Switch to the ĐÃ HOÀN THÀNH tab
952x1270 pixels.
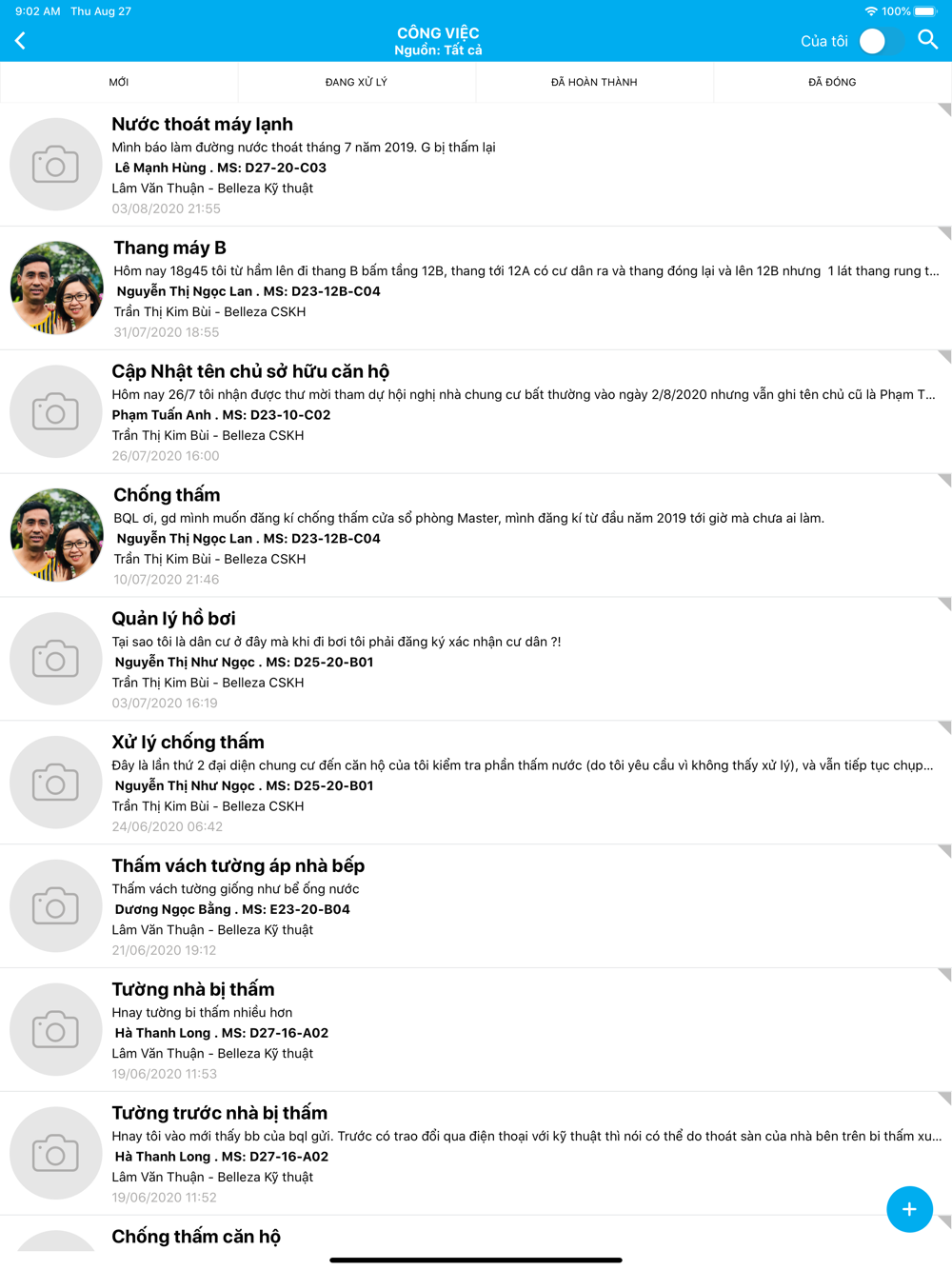(x=594, y=83)
